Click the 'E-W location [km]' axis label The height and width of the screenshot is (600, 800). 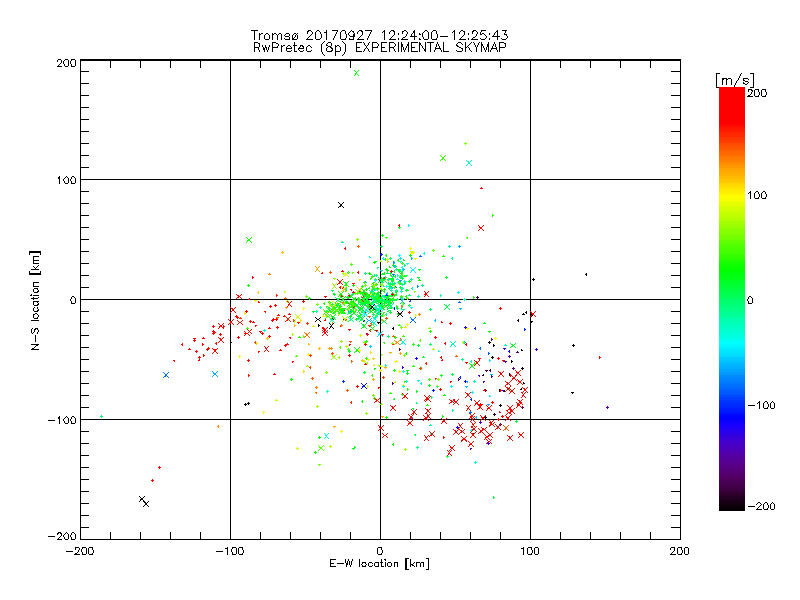click(379, 563)
